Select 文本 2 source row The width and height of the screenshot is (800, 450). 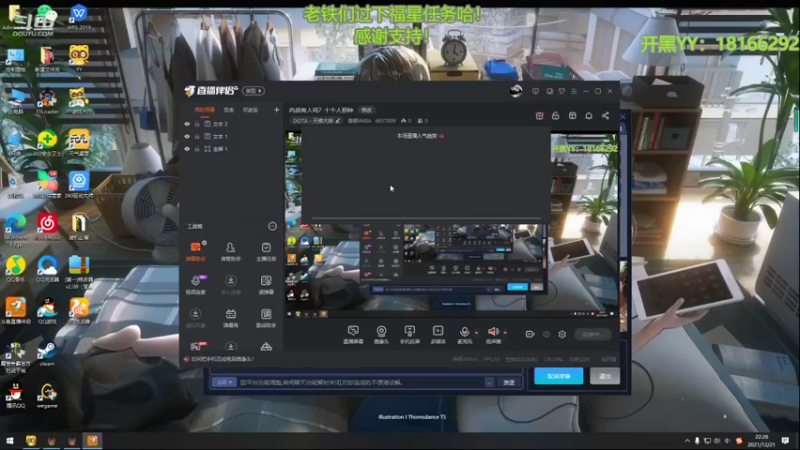pyautogui.click(x=231, y=124)
